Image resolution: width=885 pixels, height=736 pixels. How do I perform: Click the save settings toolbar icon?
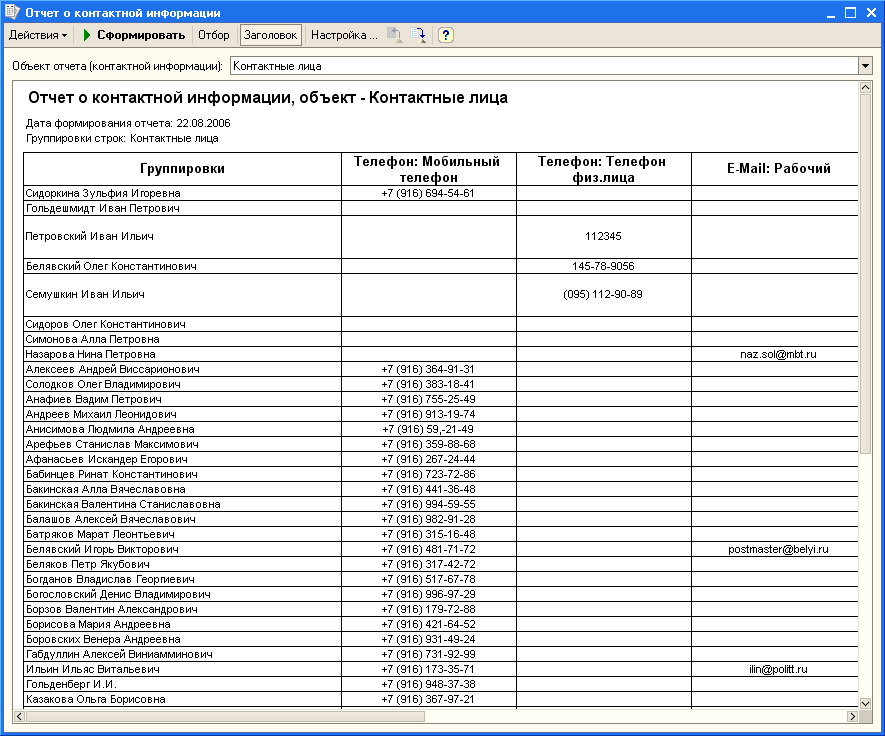tap(418, 35)
